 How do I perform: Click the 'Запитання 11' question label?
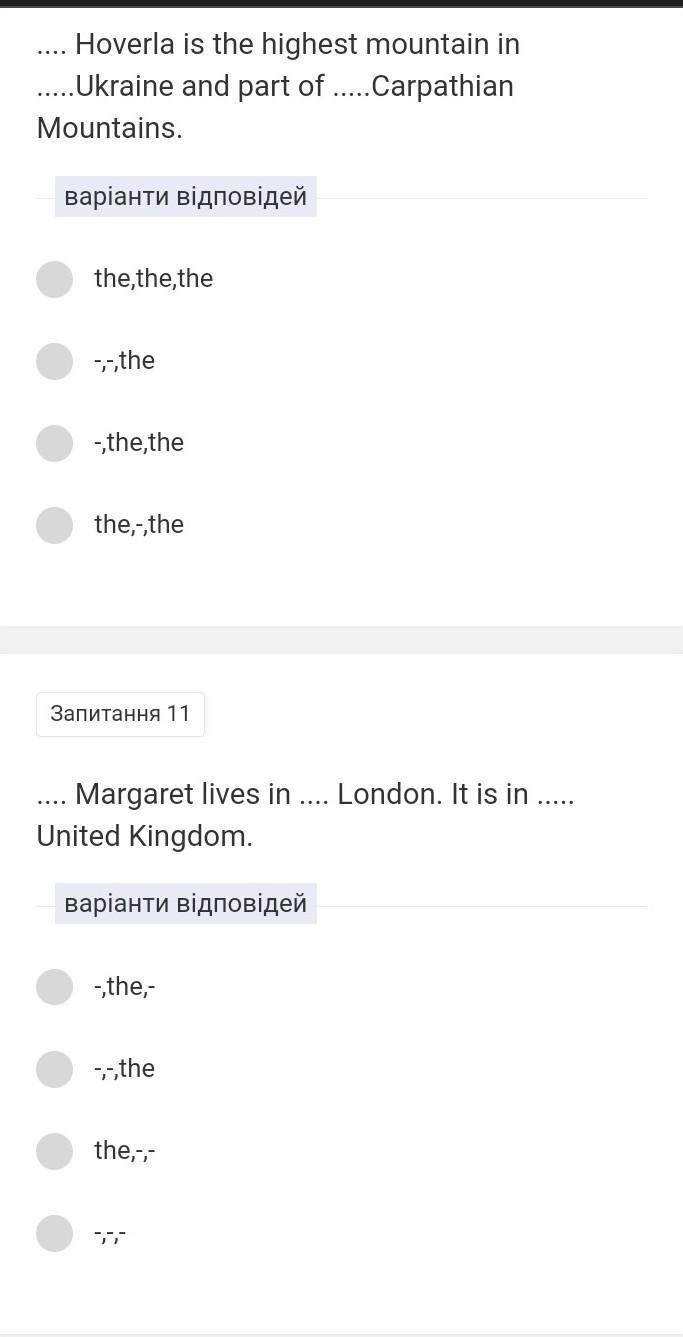pyautogui.click(x=120, y=714)
